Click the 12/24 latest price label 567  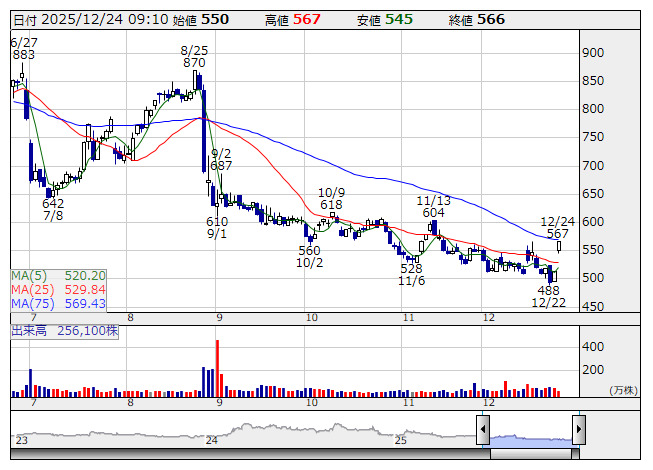coord(557,233)
